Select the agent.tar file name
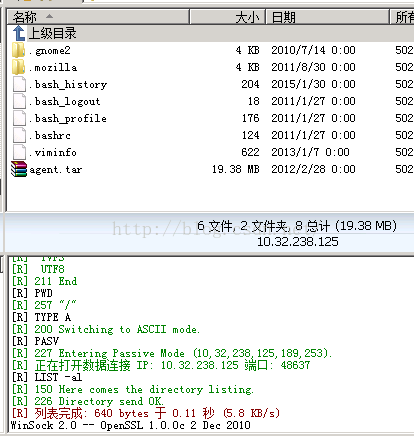This screenshot has width=414, height=436. click(56, 170)
